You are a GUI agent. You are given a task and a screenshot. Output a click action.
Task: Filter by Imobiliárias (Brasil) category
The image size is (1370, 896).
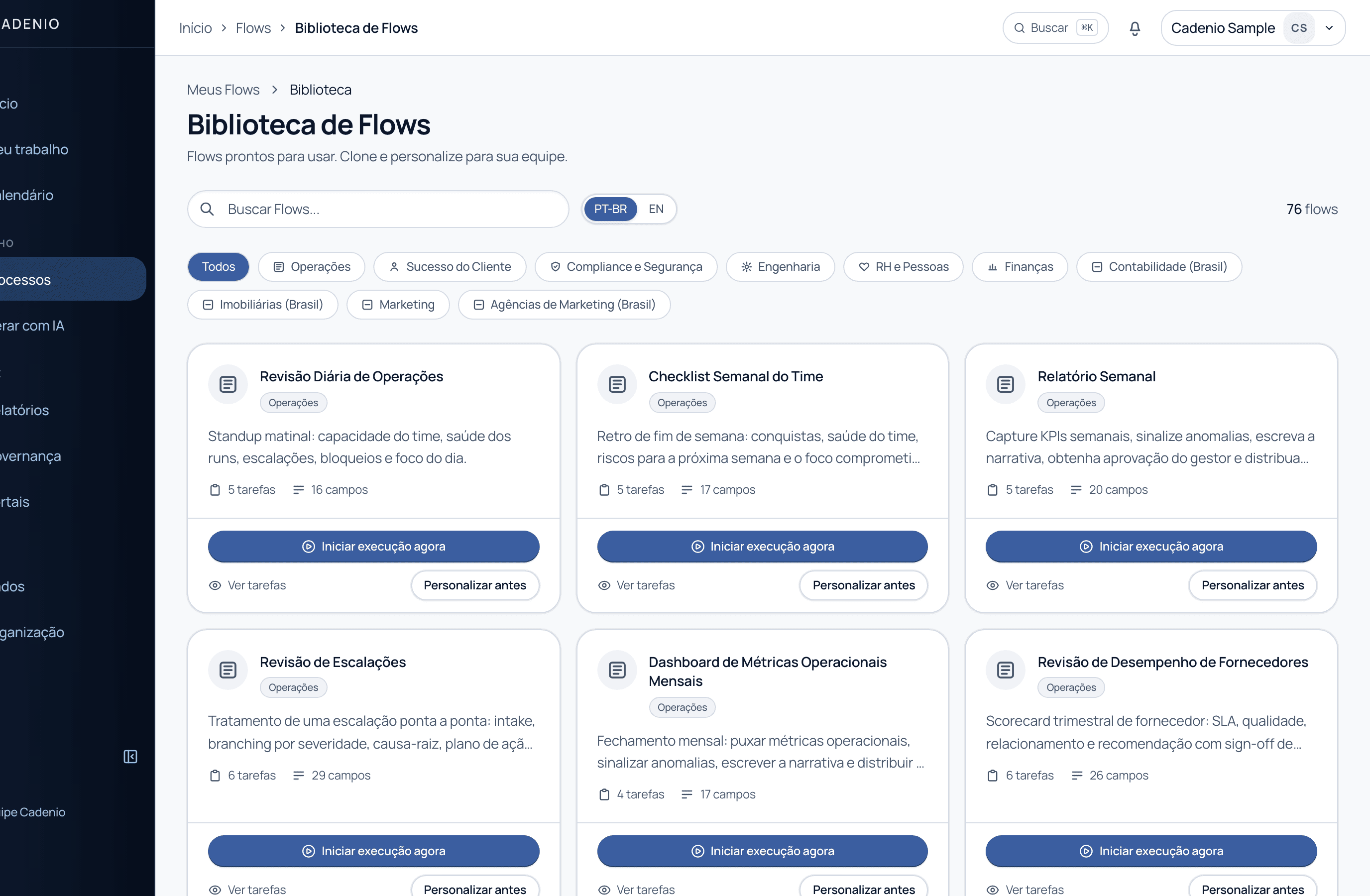tap(262, 305)
